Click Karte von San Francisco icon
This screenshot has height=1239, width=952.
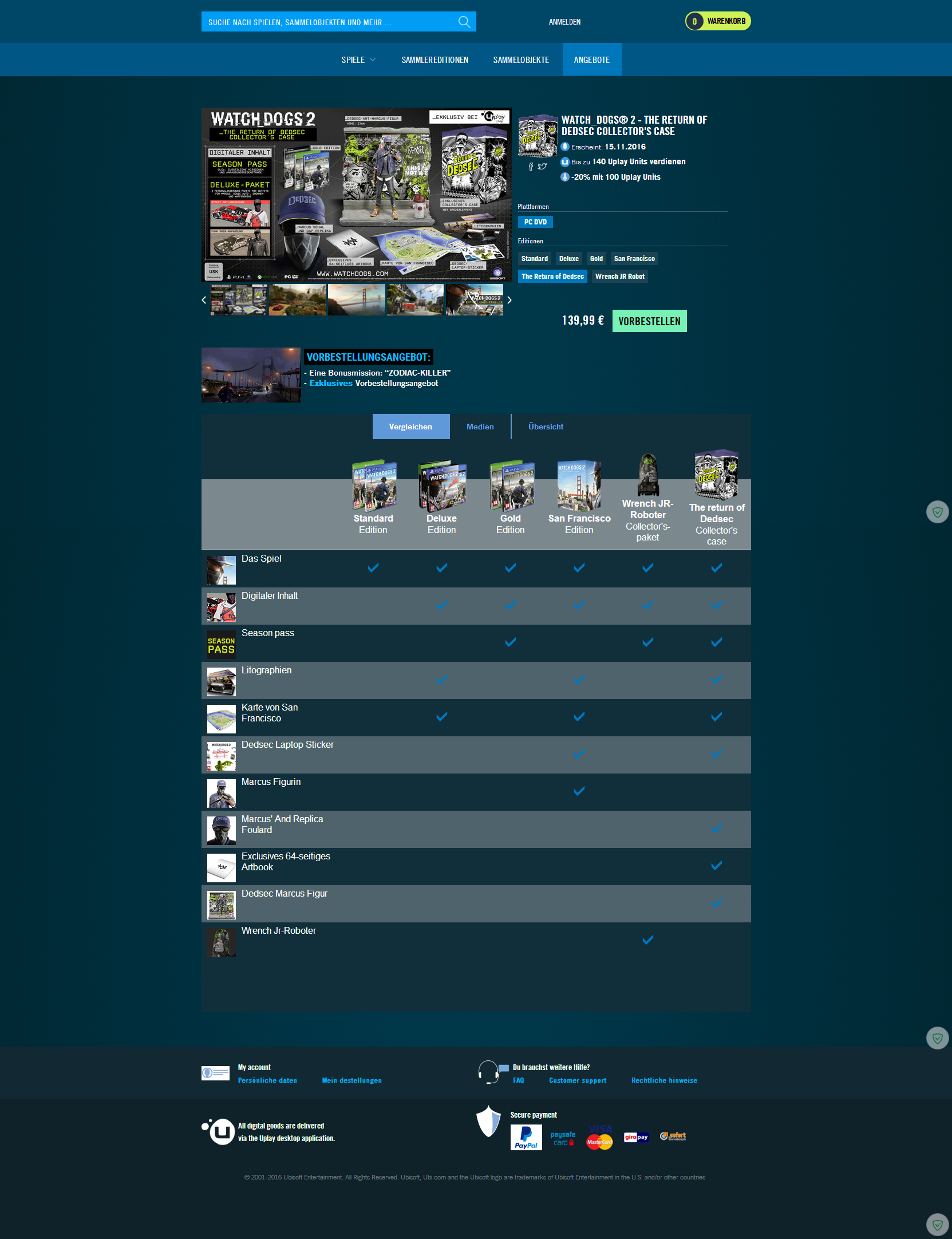(222, 719)
